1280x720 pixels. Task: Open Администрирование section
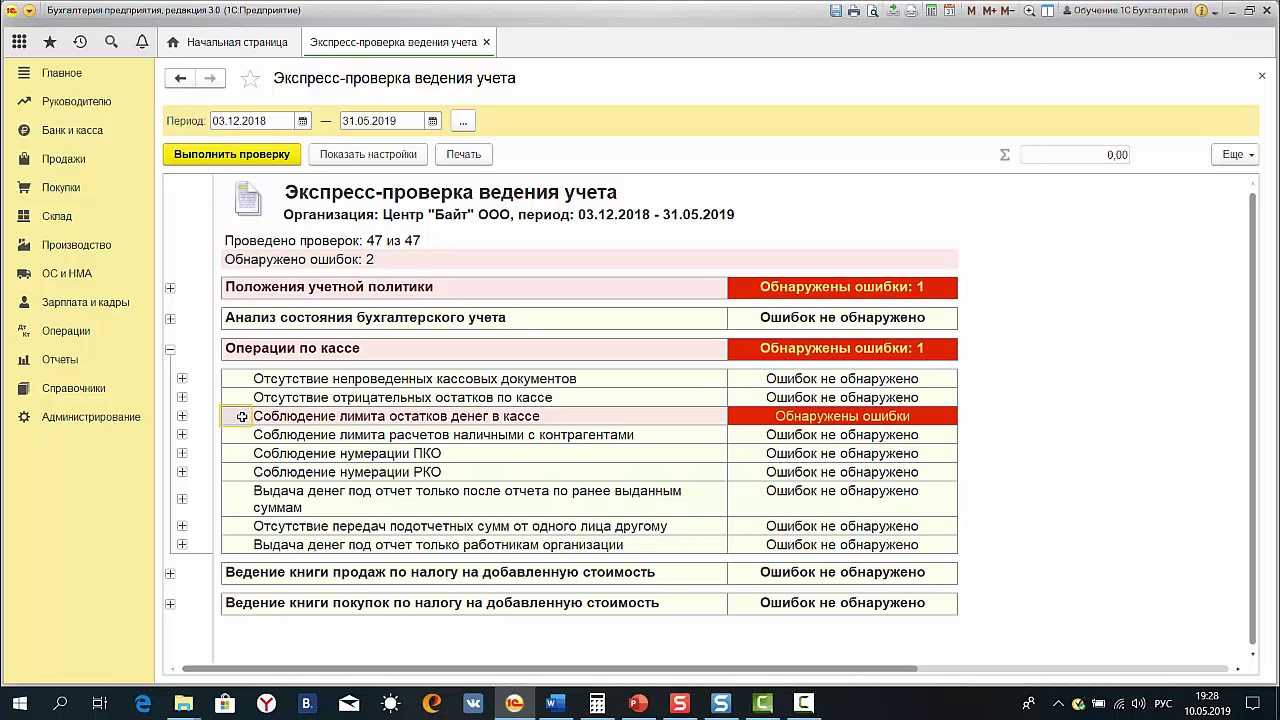pos(91,417)
